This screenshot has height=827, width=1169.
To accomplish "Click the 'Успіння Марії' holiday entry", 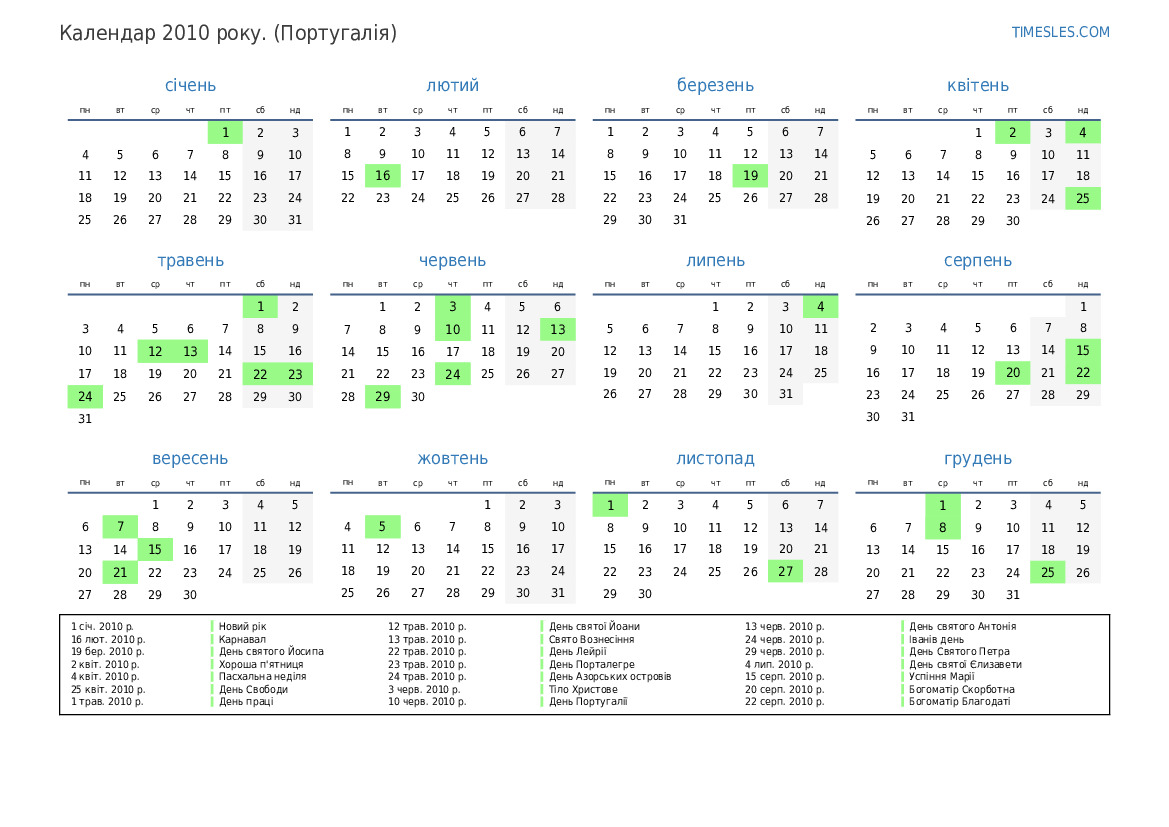I will coord(943,677).
